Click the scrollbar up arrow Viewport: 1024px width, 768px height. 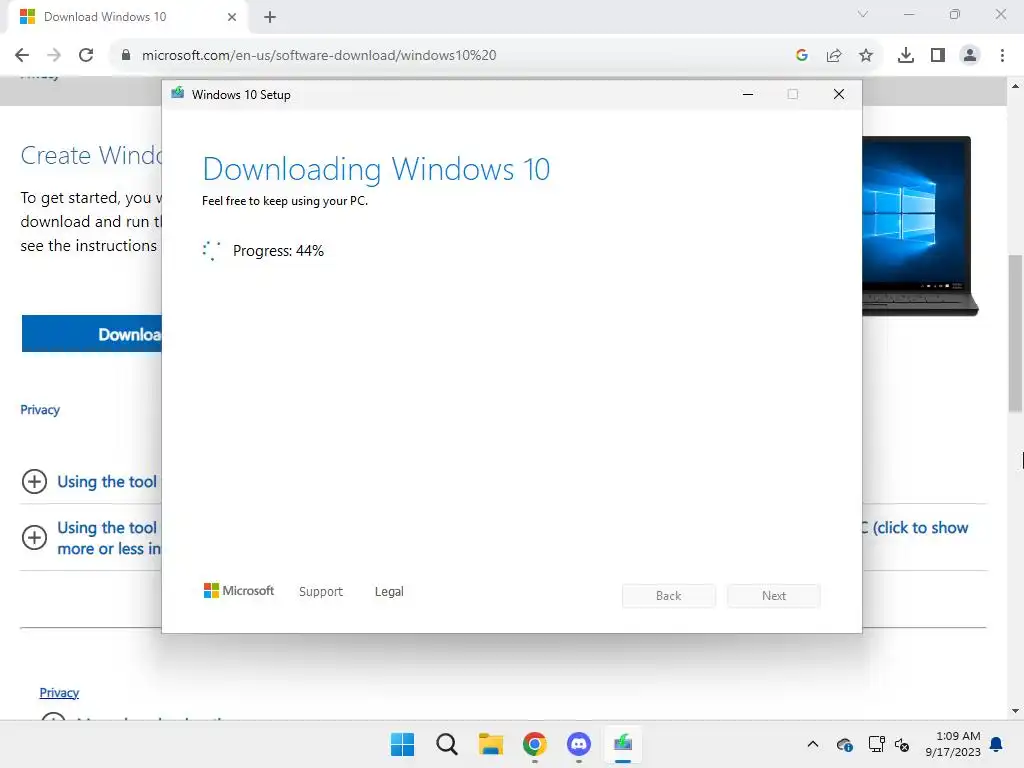[1015, 86]
